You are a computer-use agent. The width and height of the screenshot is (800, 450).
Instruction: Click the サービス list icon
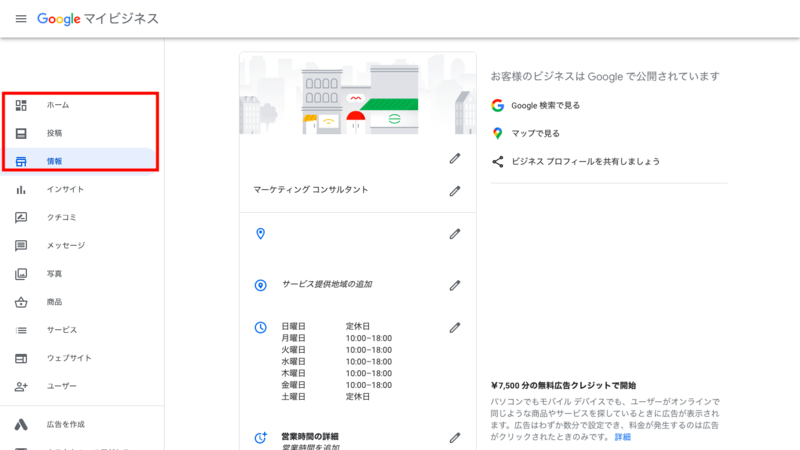coord(21,330)
